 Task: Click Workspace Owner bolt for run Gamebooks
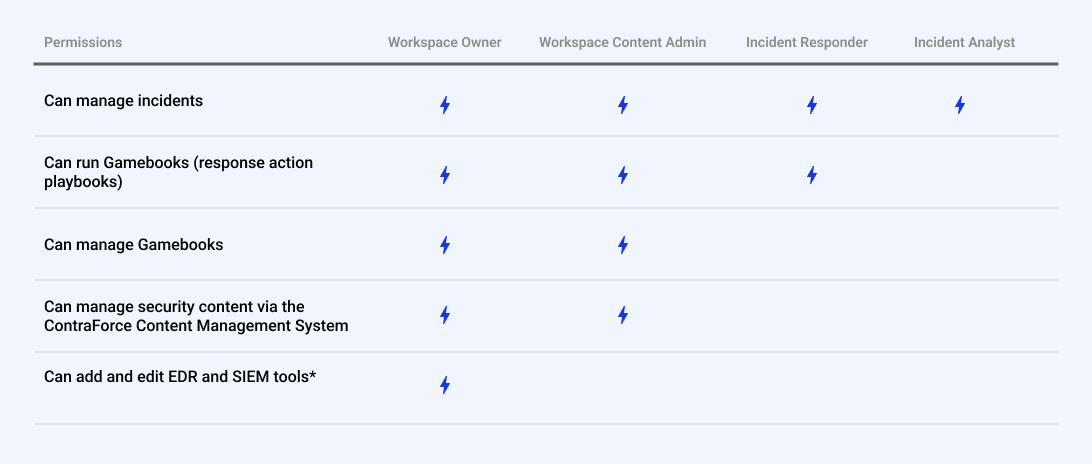(445, 175)
